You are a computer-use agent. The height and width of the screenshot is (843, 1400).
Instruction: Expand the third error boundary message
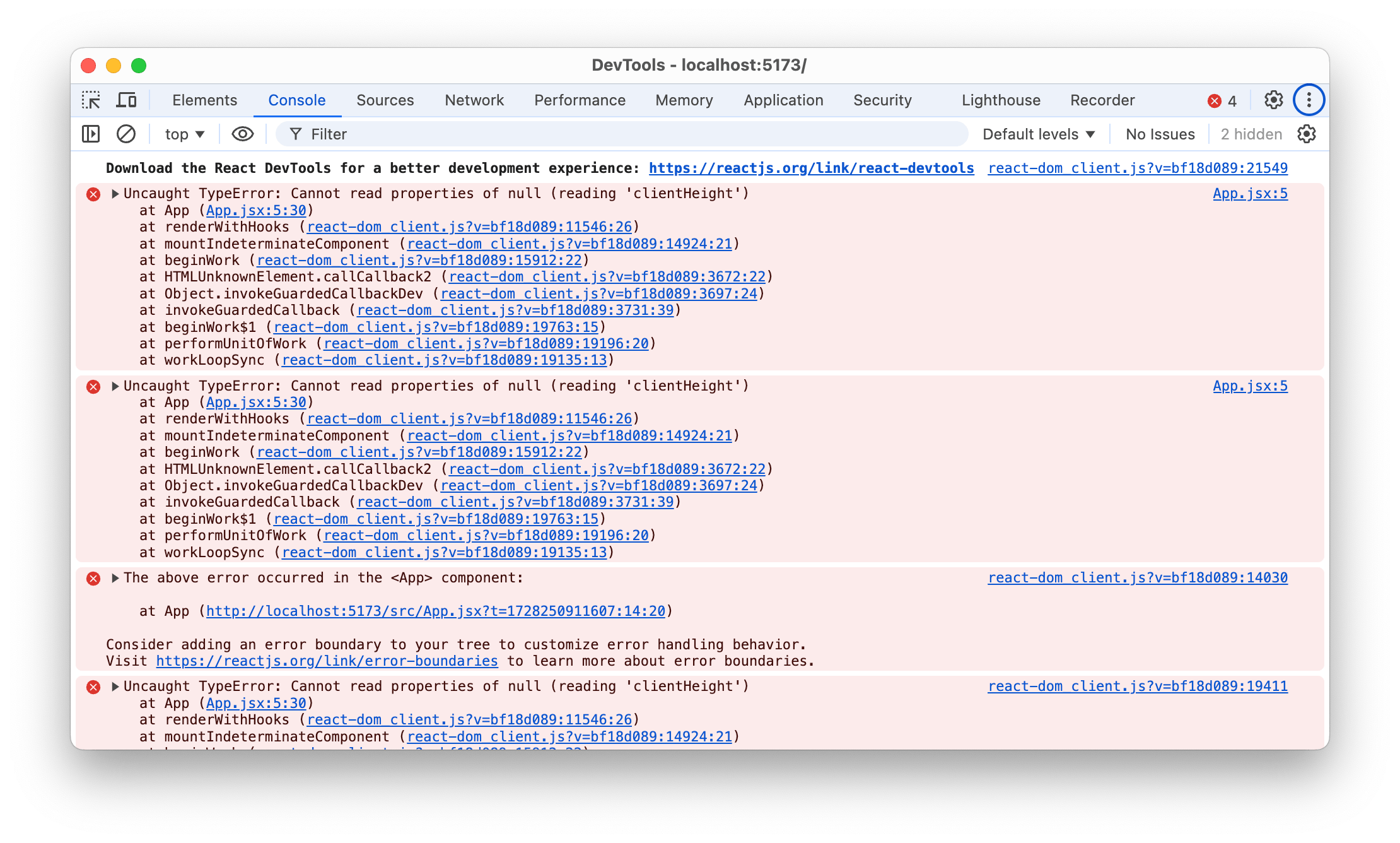[114, 577]
